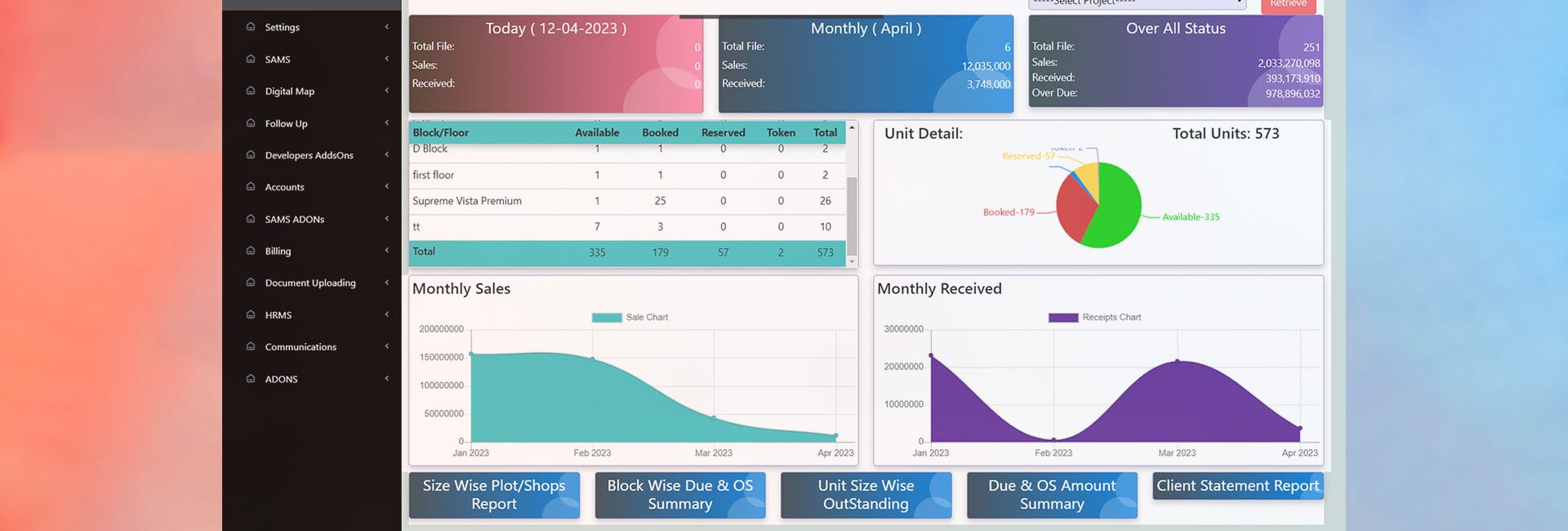This screenshot has width=1568, height=531.
Task: Open the Select Project dropdown
Action: click(1137, 4)
